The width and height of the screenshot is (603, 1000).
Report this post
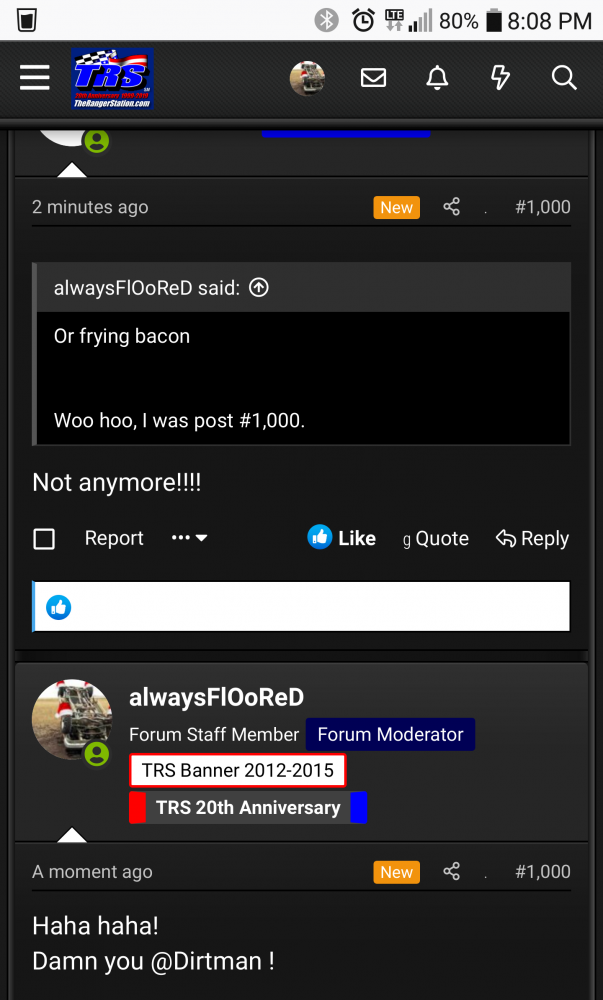114,538
